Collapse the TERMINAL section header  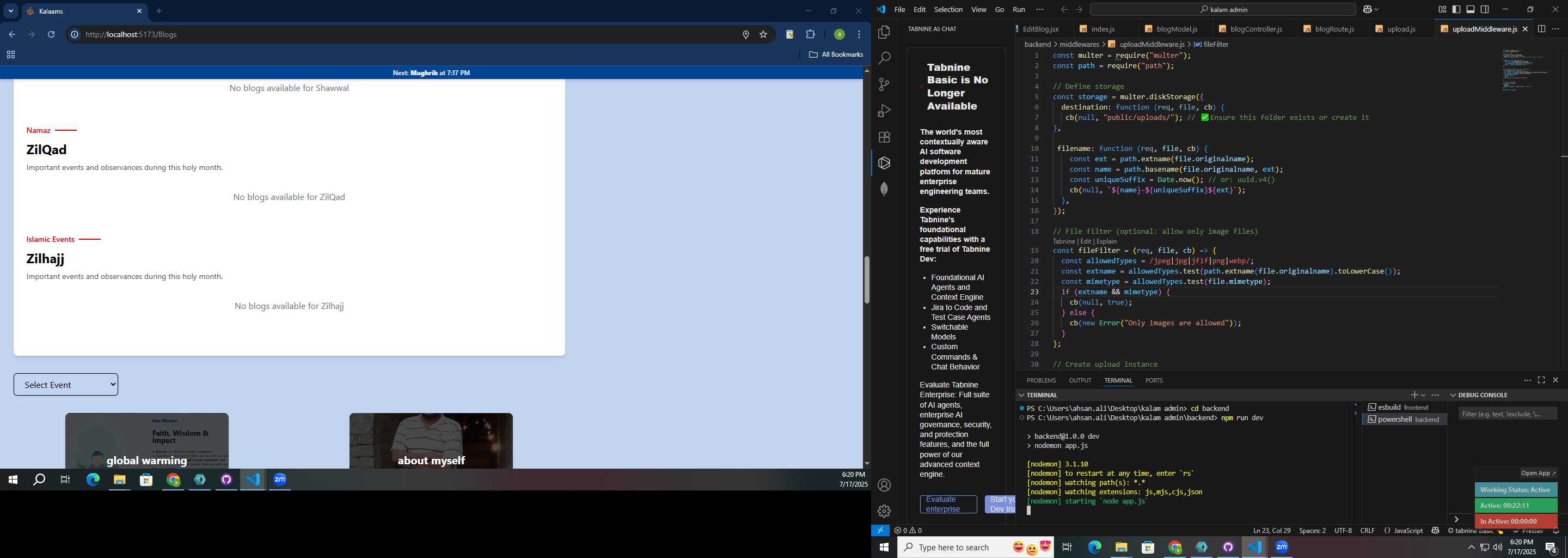pos(1042,396)
